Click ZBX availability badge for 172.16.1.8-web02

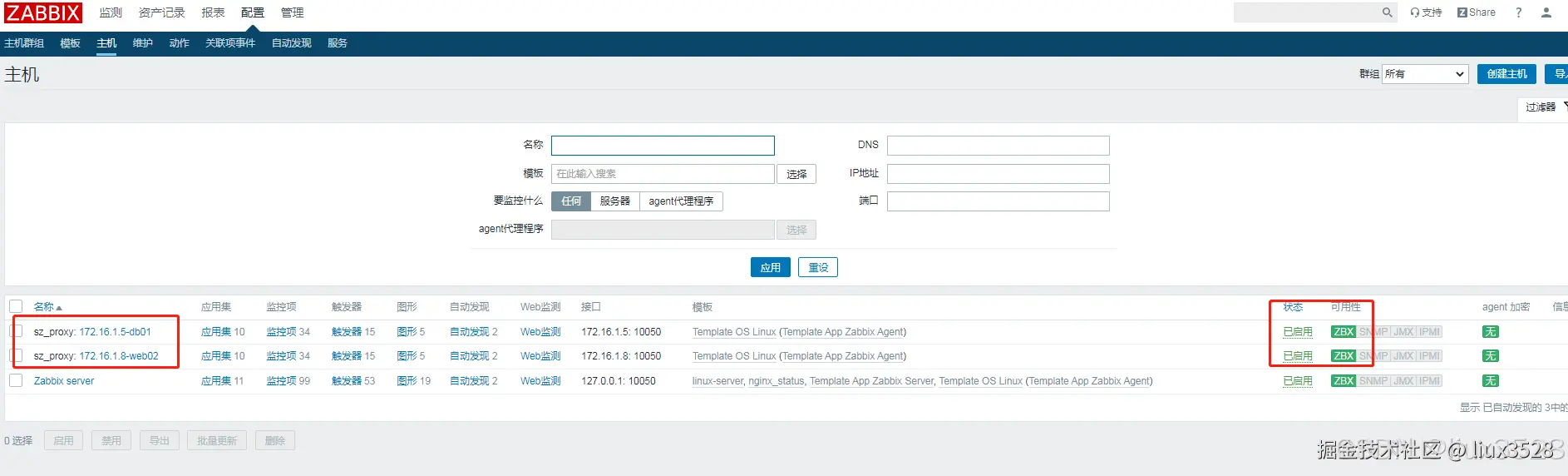pyautogui.click(x=1344, y=355)
